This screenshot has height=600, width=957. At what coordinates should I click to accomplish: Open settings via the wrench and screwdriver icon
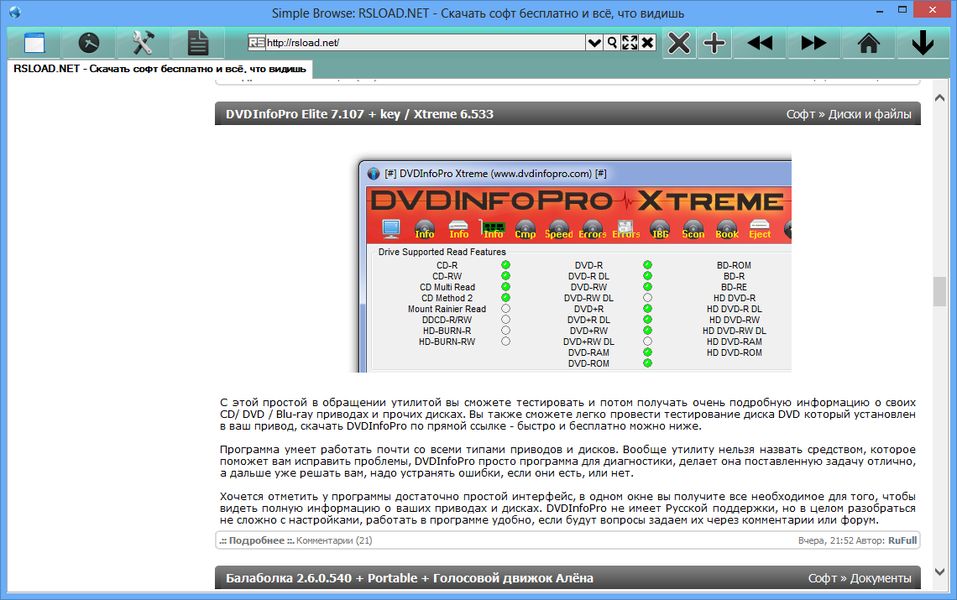coord(143,43)
